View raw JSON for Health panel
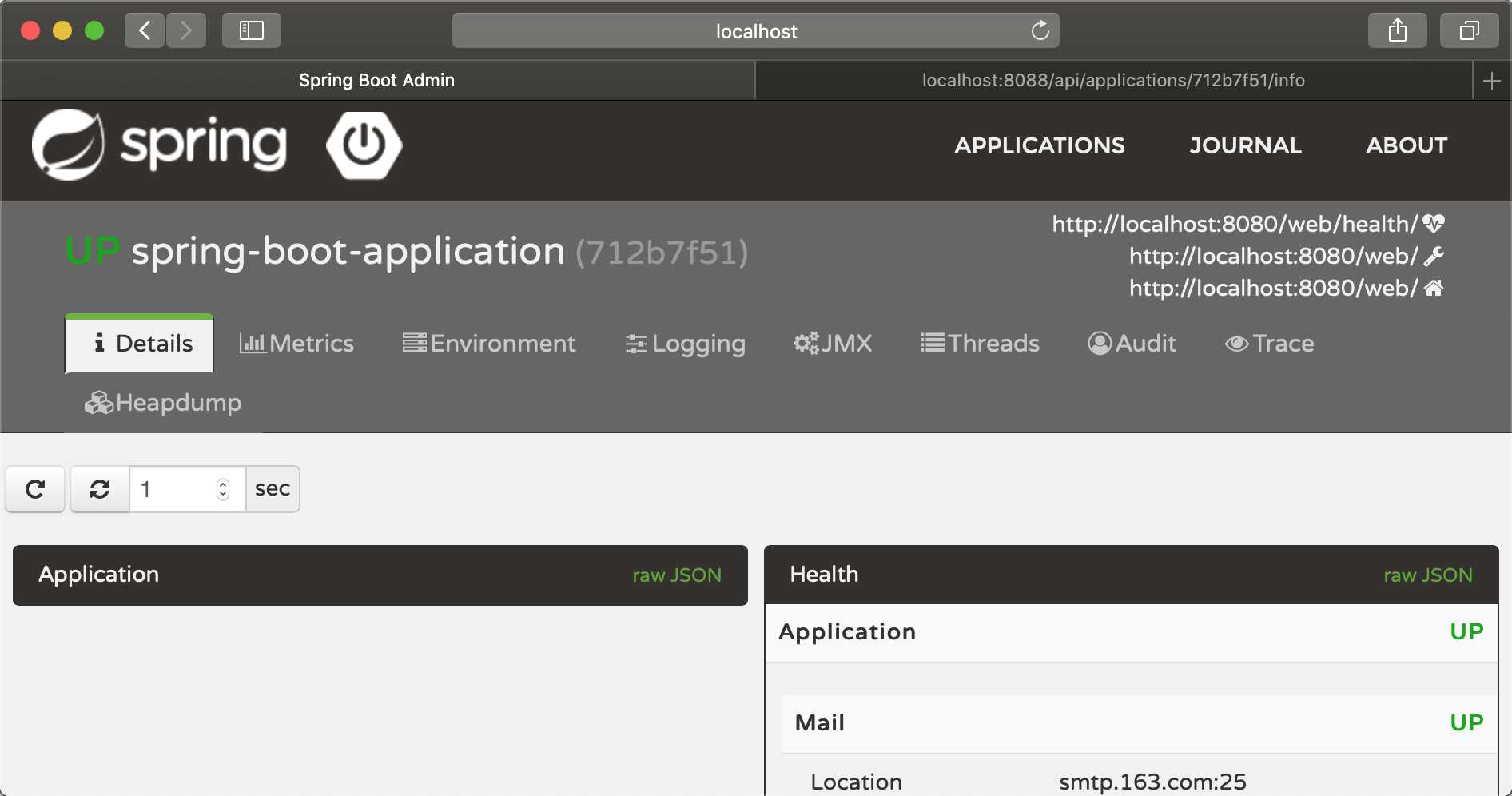 click(x=1428, y=575)
